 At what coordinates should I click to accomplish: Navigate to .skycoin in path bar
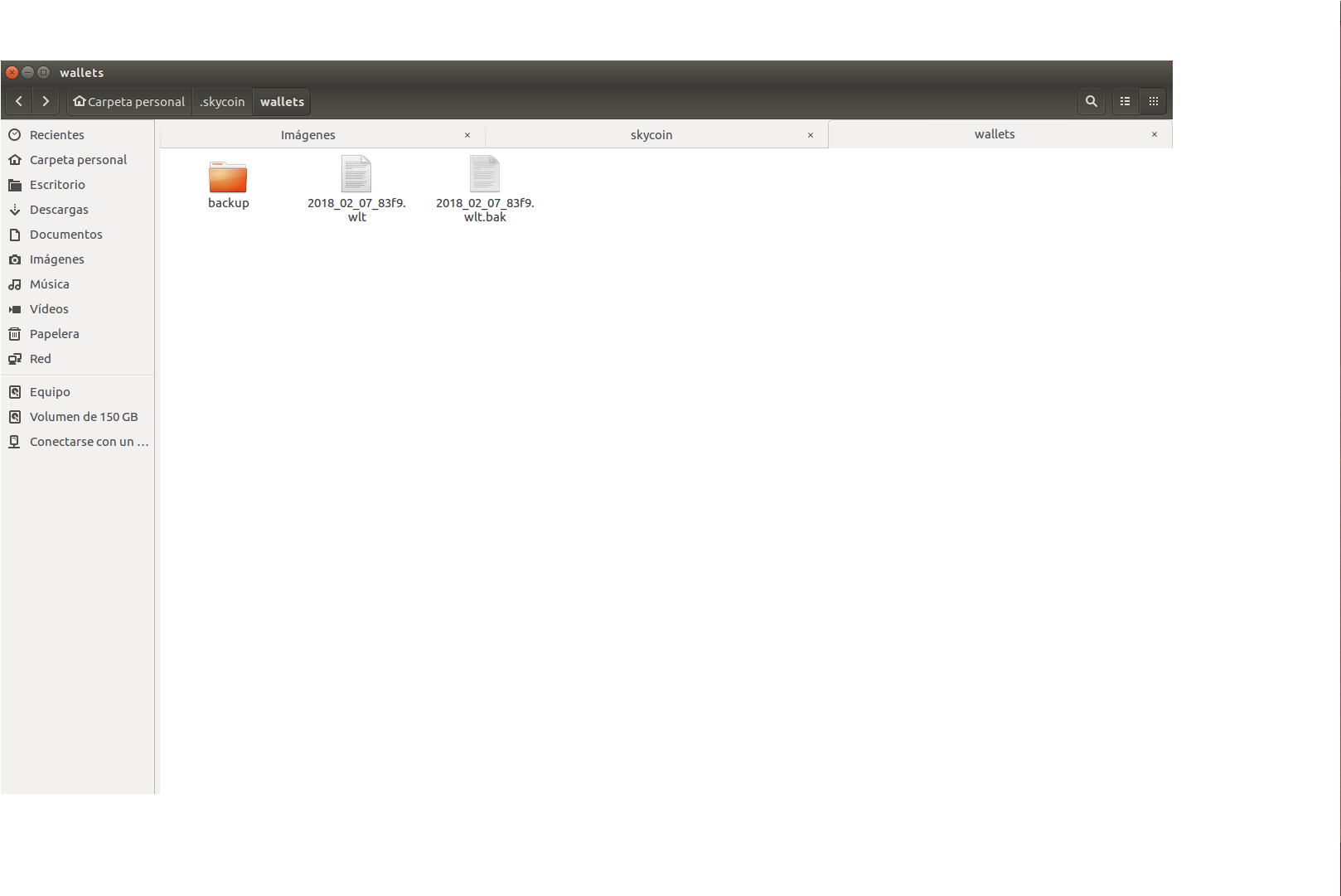[x=222, y=101]
